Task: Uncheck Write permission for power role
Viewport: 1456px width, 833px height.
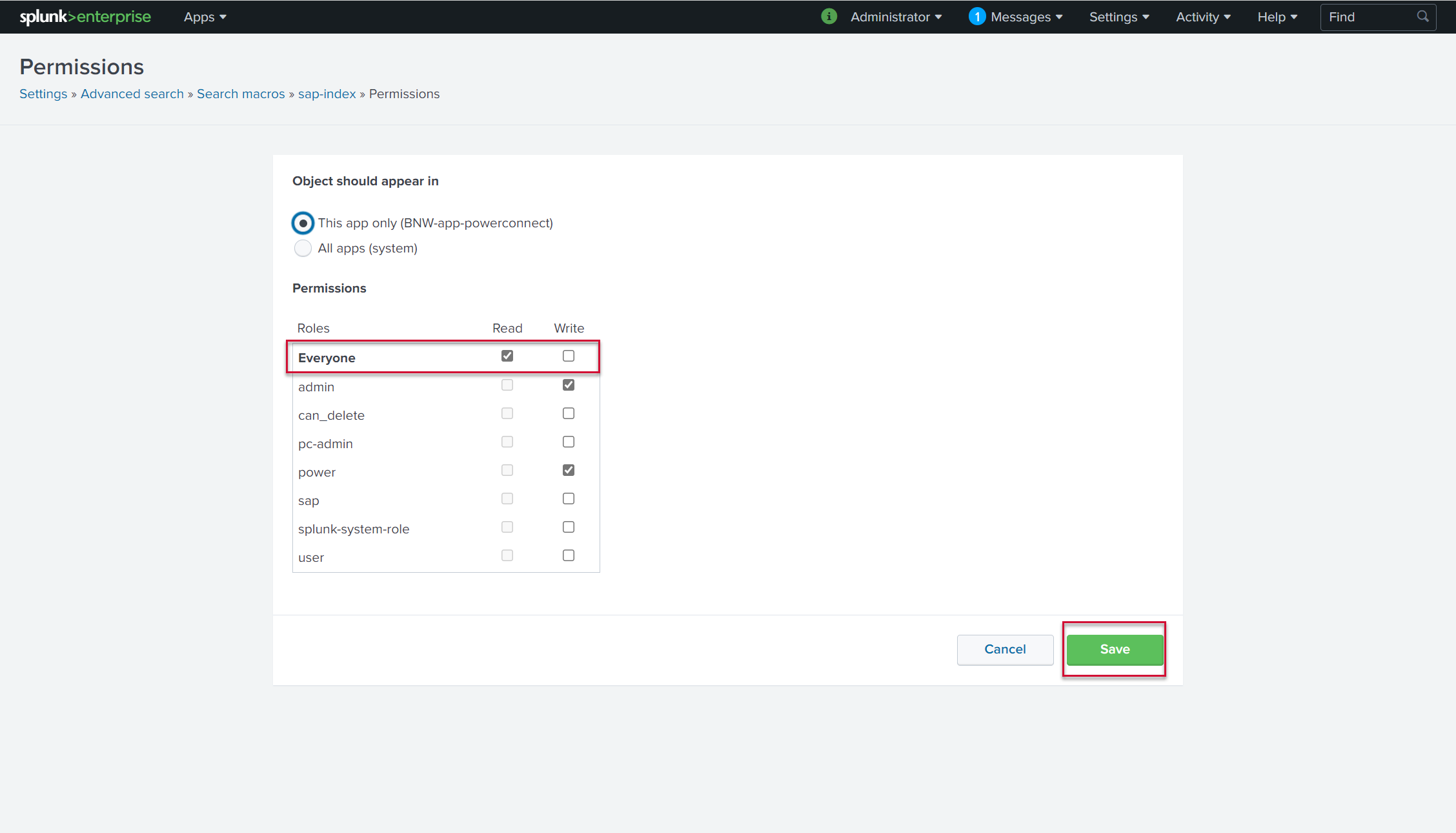Action: [569, 470]
